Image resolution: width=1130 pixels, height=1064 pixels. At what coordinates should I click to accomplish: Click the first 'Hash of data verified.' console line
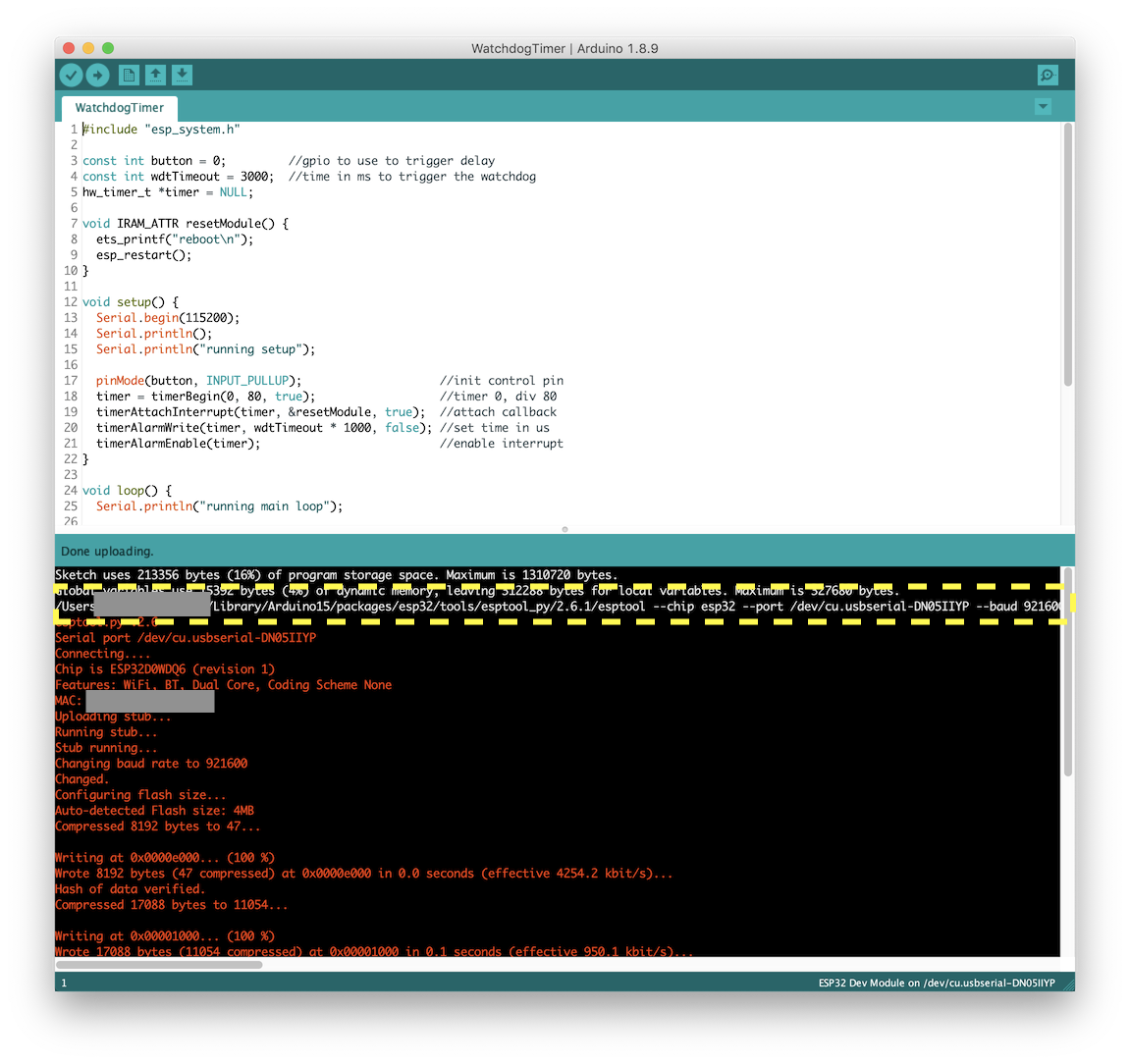point(131,889)
